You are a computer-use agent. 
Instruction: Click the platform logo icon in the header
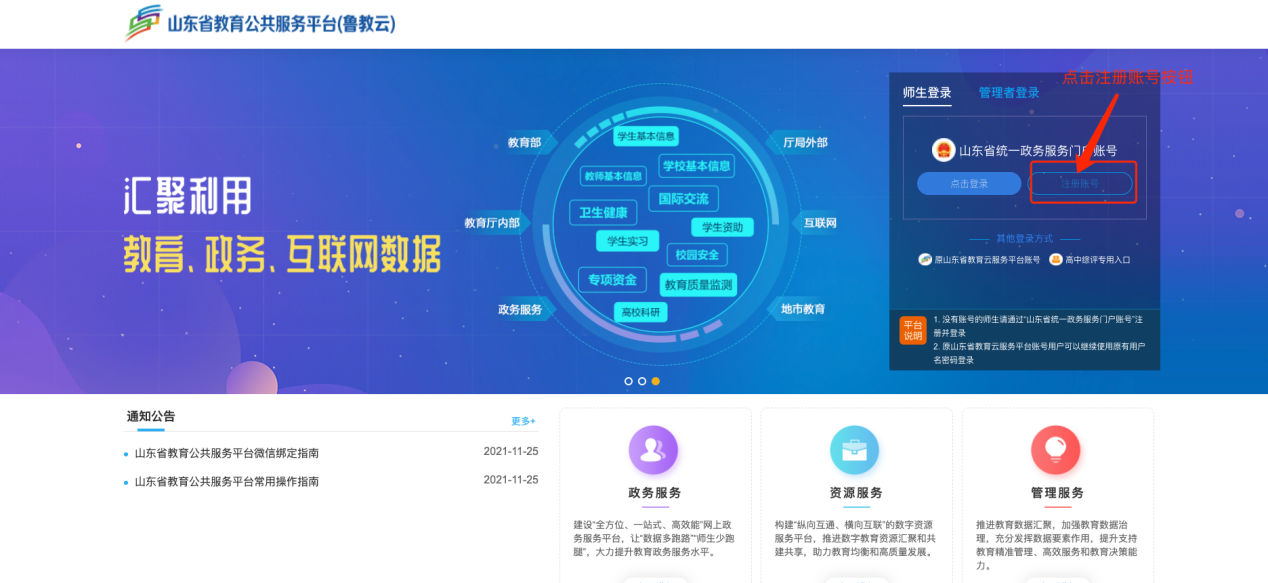(144, 22)
